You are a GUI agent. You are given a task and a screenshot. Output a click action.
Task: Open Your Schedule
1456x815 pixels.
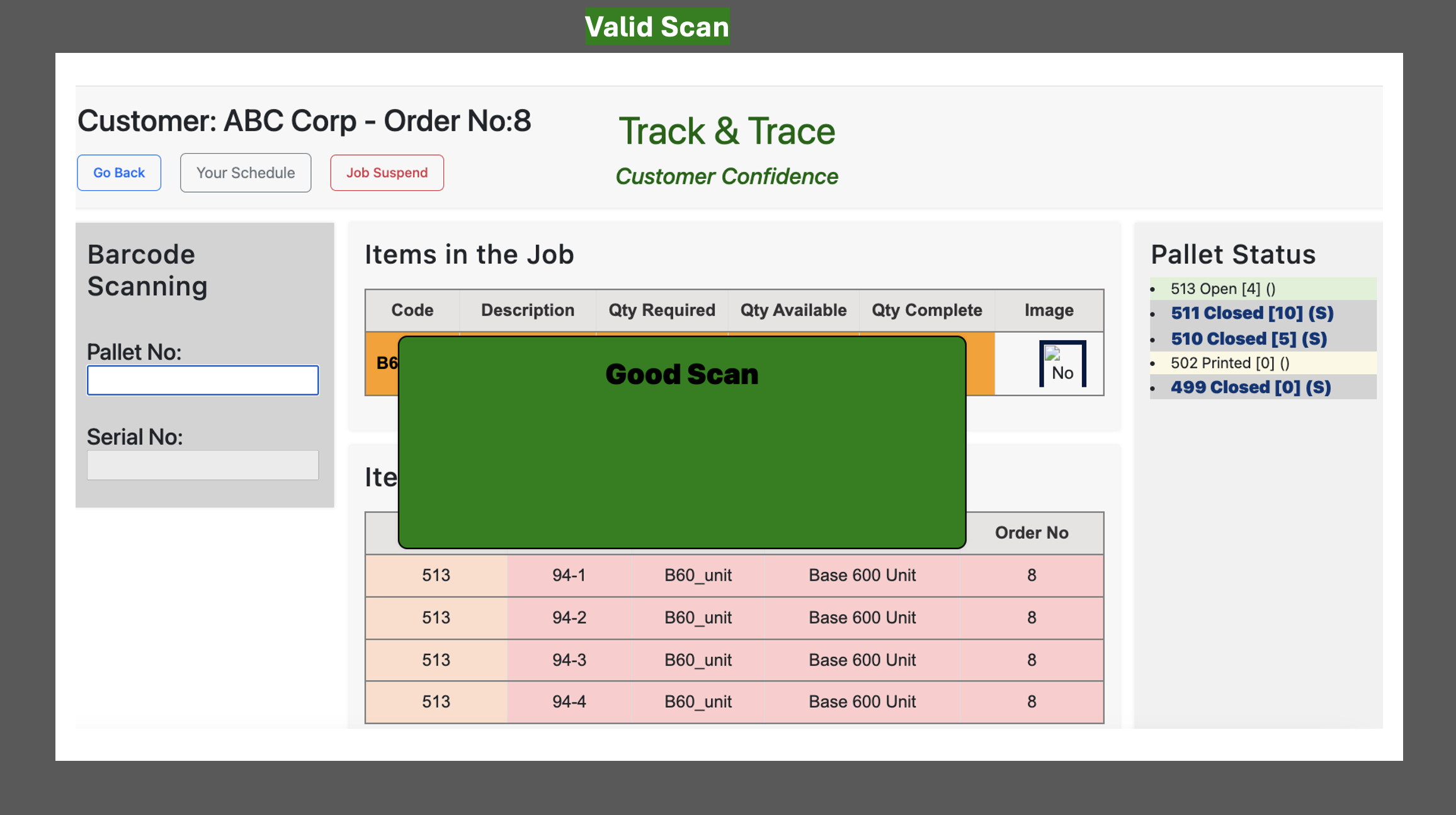(246, 173)
